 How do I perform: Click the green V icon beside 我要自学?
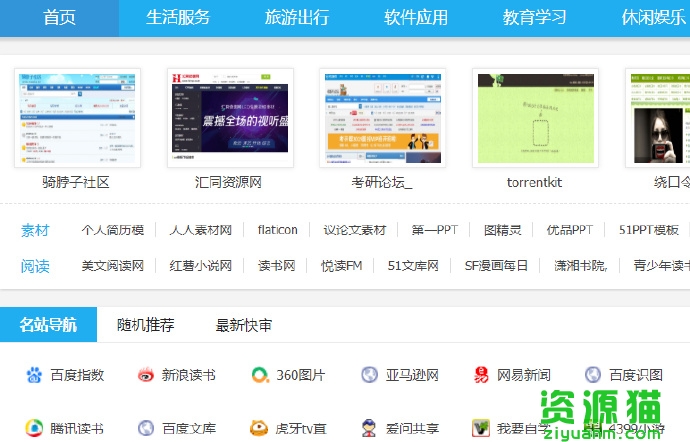click(481, 428)
